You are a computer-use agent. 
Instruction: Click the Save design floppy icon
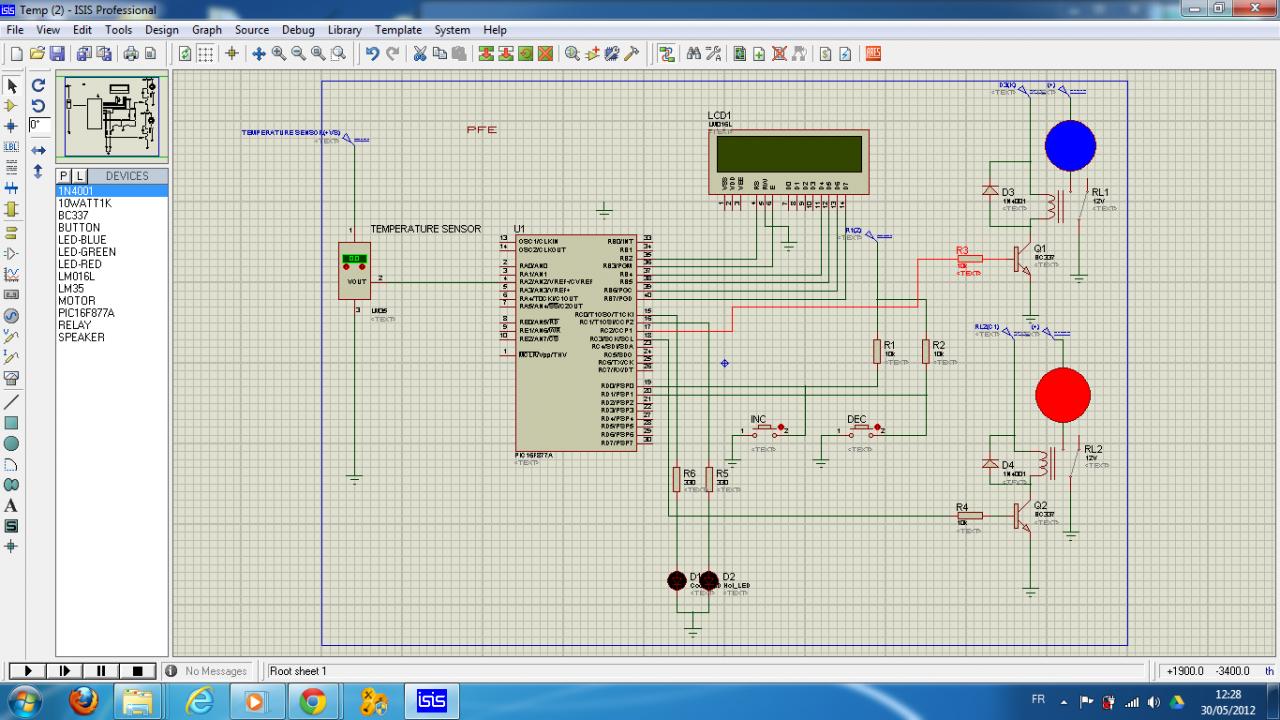click(57, 54)
